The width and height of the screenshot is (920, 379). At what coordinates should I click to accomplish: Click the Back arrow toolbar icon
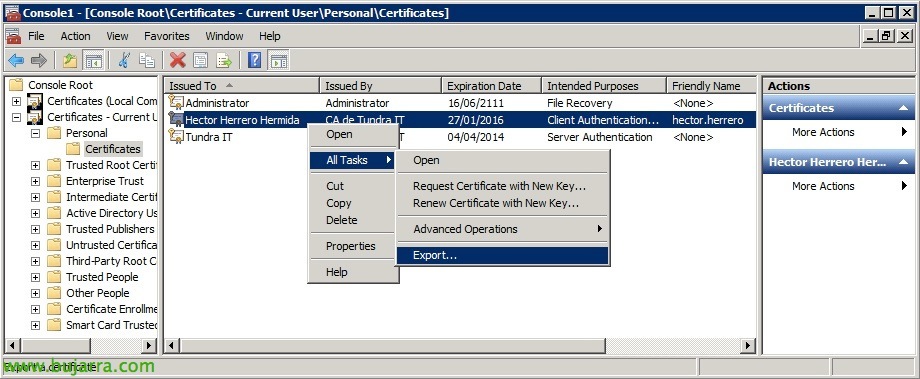[x=16, y=60]
